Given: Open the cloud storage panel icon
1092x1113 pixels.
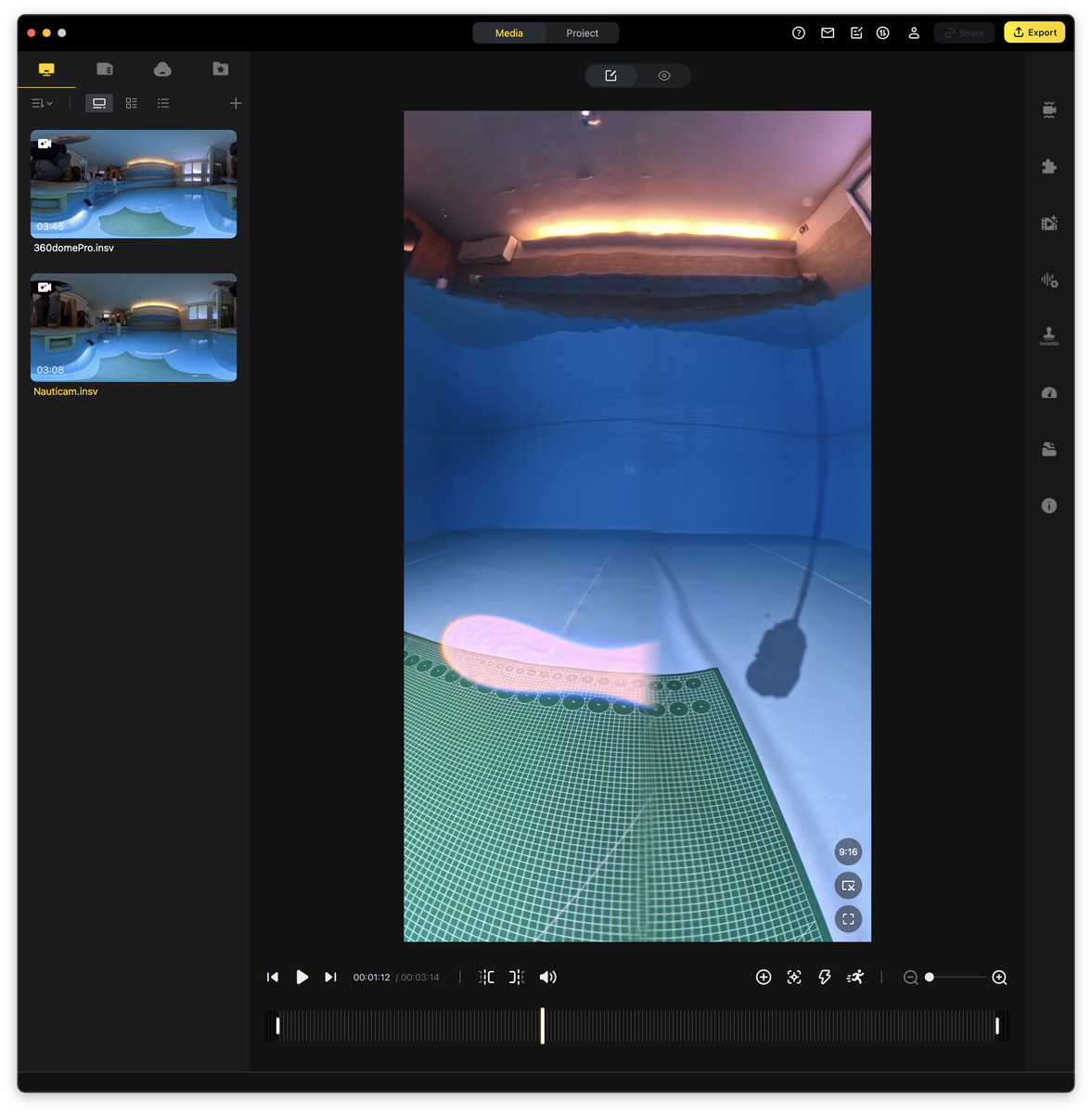Looking at the screenshot, I should [x=162, y=70].
